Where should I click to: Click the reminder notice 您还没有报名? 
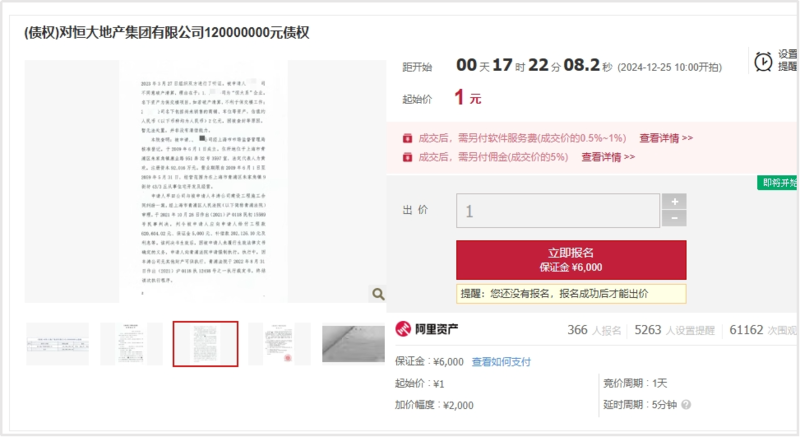coord(571,294)
